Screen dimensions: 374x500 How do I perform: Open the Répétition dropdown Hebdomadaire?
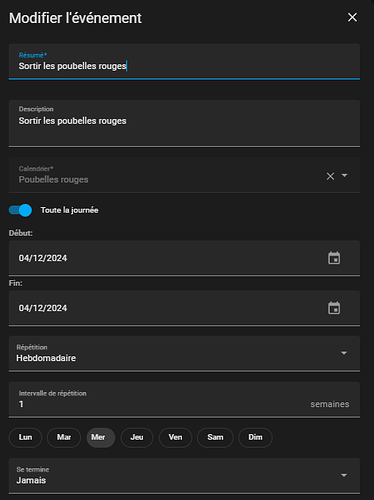tap(184, 353)
